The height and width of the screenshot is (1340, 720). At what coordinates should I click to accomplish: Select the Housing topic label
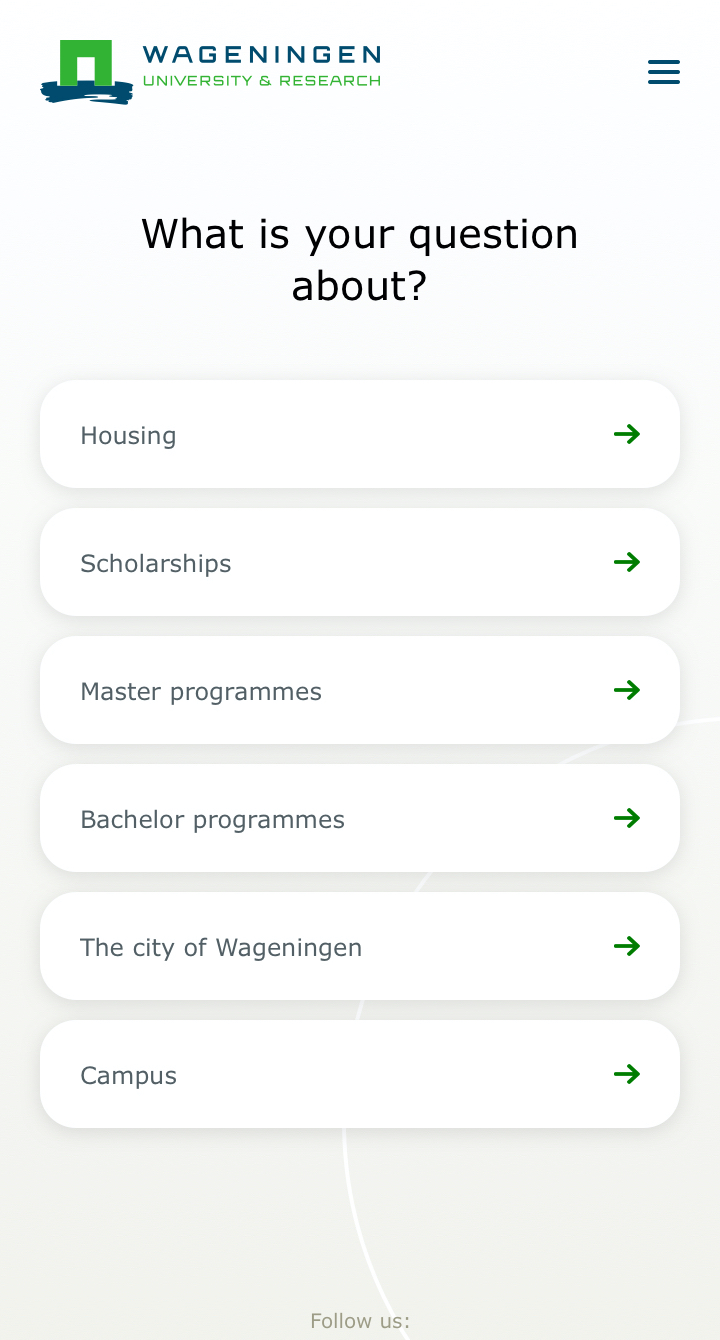(128, 436)
